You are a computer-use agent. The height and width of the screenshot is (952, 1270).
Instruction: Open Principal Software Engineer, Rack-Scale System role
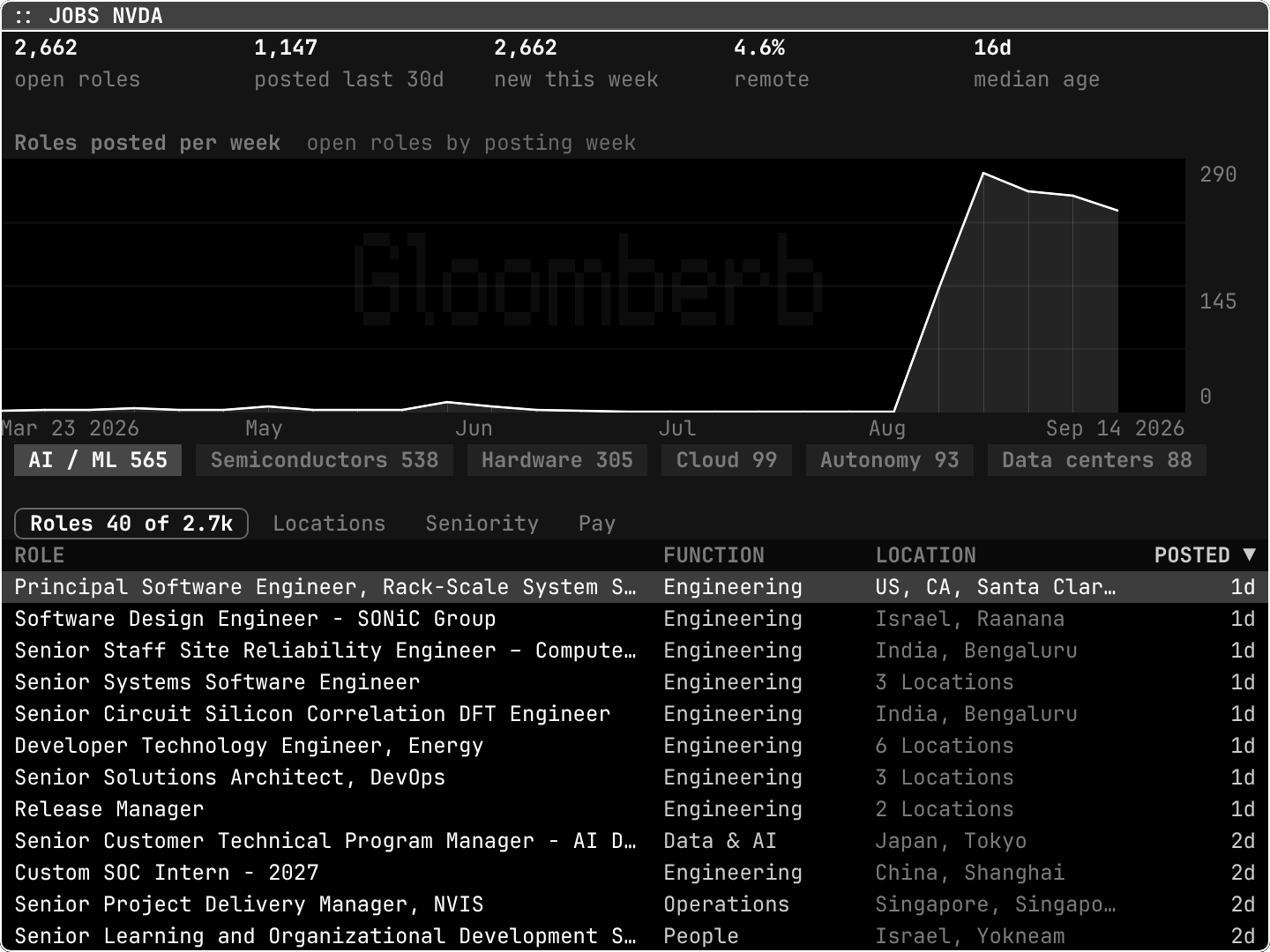coord(635,587)
